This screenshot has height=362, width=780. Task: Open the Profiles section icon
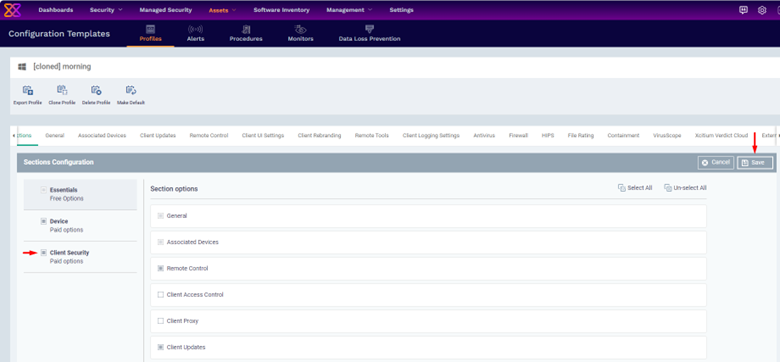tap(150, 29)
